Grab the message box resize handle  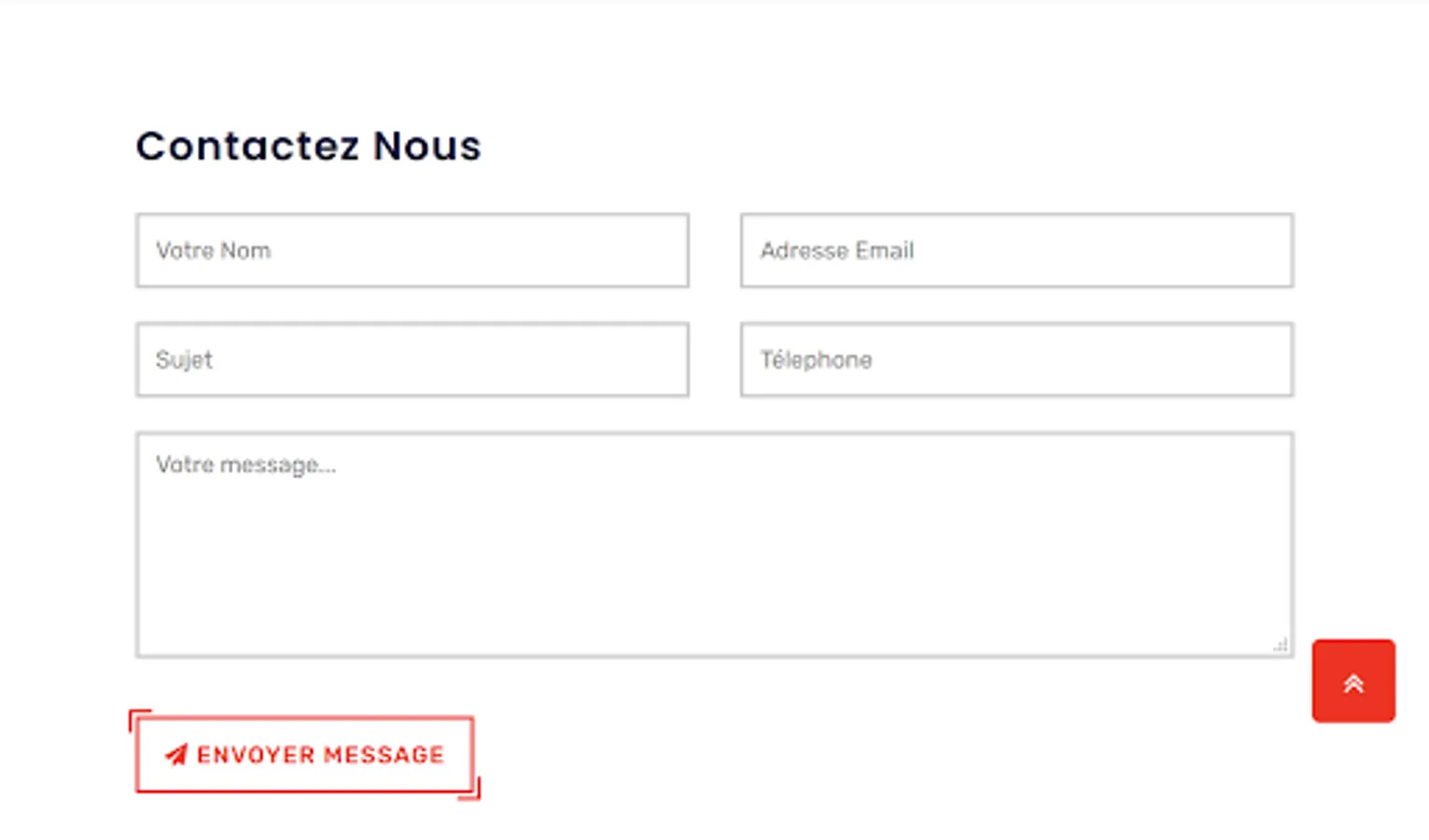click(1281, 645)
